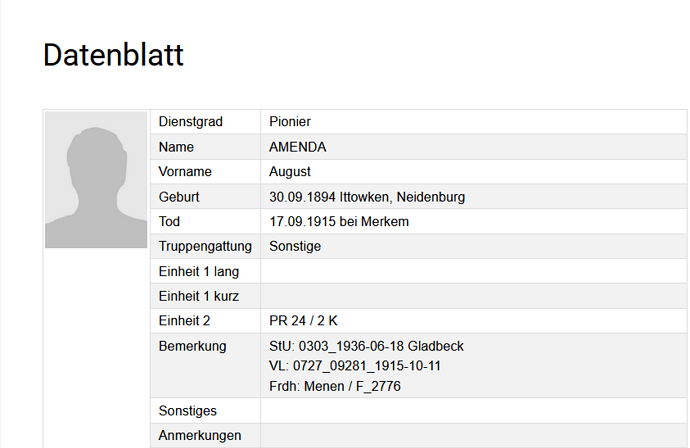
Task: Click the Anmerkungen label
Action: 200,436
